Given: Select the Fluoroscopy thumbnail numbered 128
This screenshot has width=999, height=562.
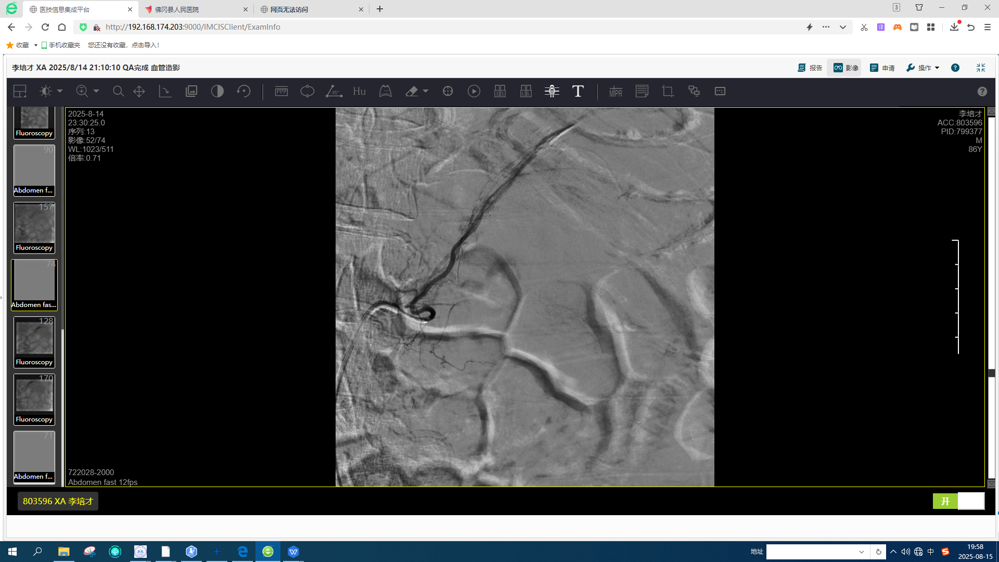Looking at the screenshot, I should (34, 343).
